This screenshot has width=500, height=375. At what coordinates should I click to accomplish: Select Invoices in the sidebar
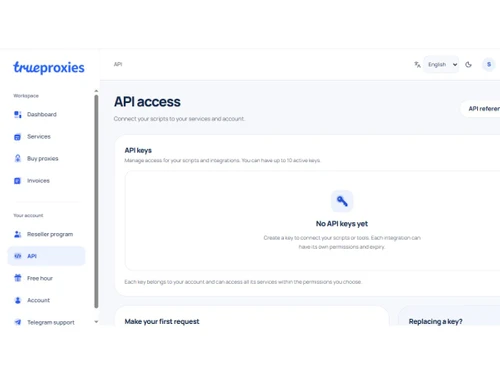pyautogui.click(x=46, y=181)
